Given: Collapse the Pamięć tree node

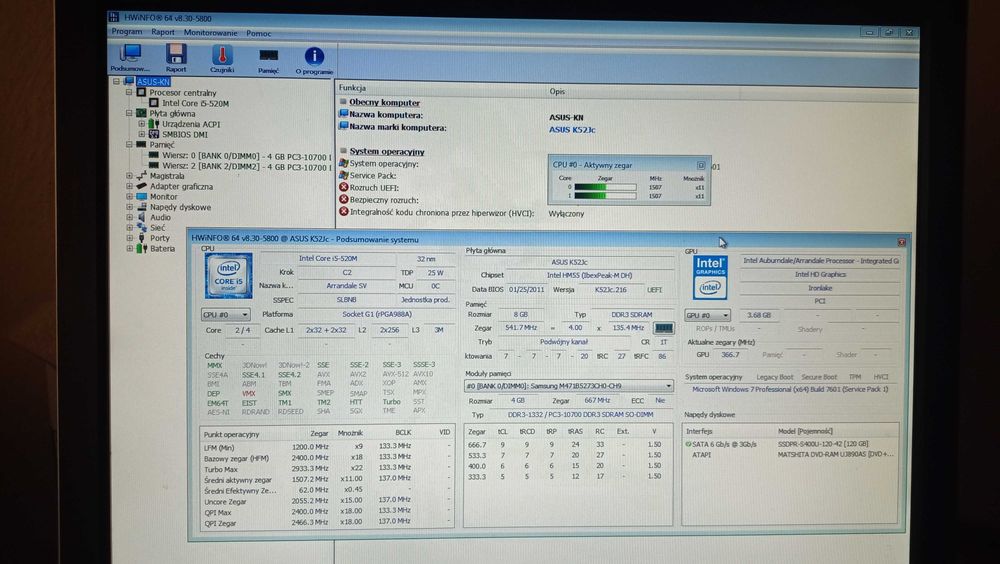Looking at the screenshot, I should tap(129, 144).
